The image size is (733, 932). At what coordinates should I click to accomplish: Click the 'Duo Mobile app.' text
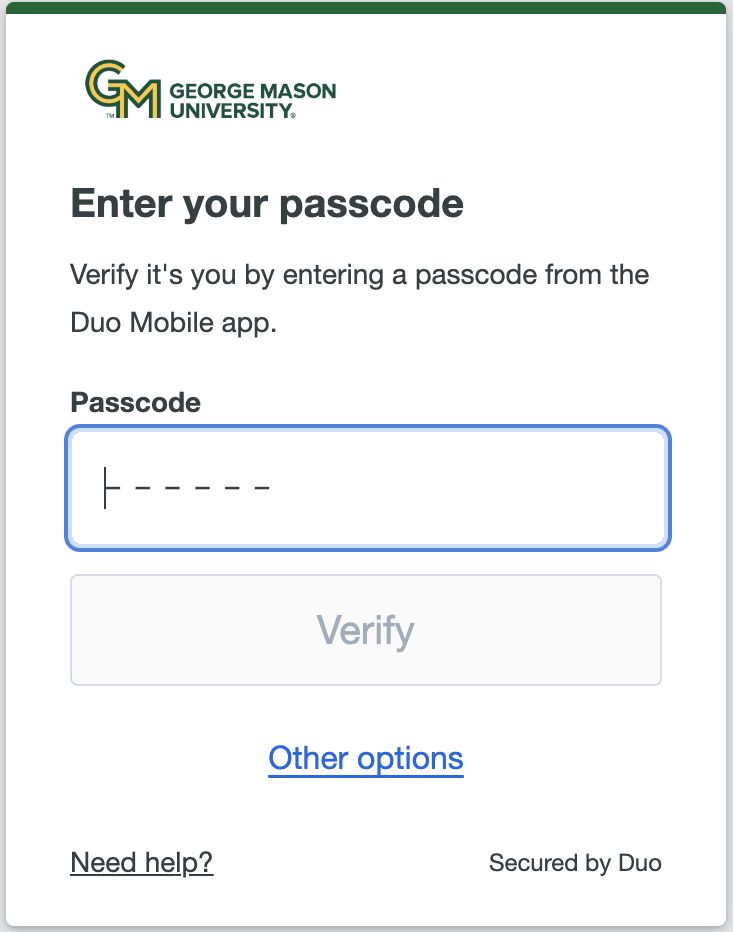[173, 324]
